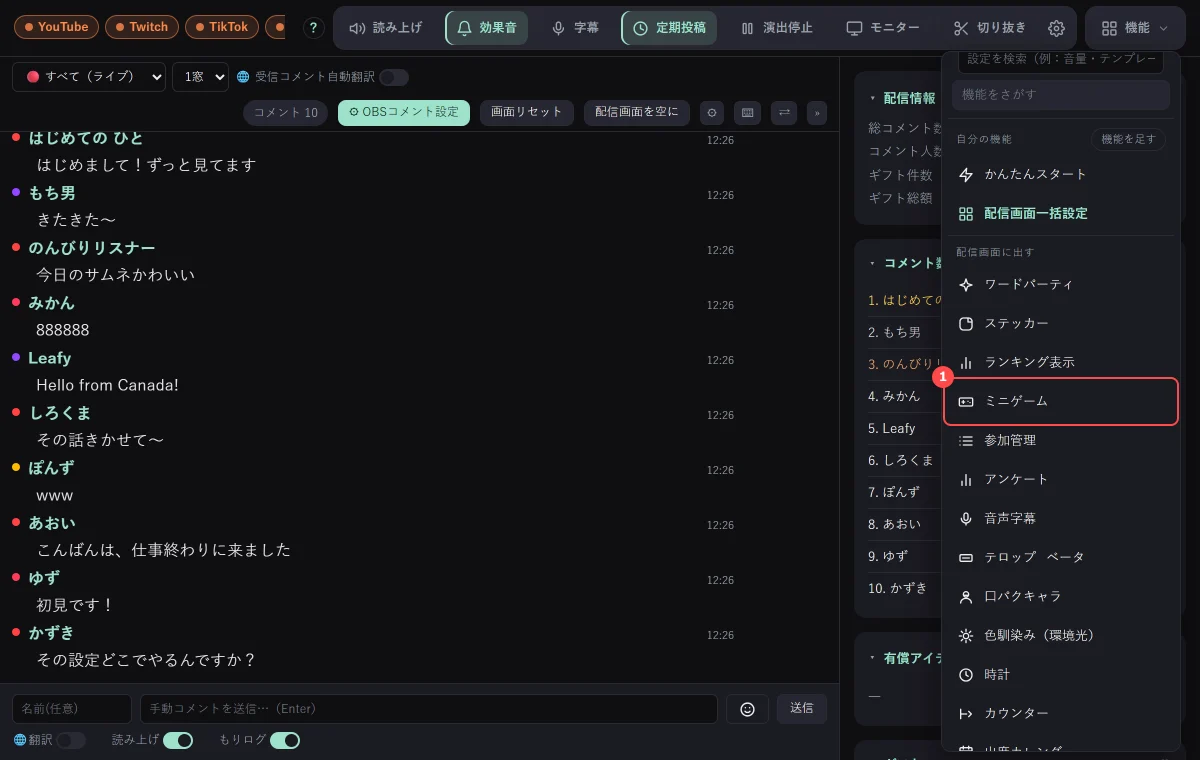
Task: Click username しろくま in chat
Action: click(x=60, y=413)
